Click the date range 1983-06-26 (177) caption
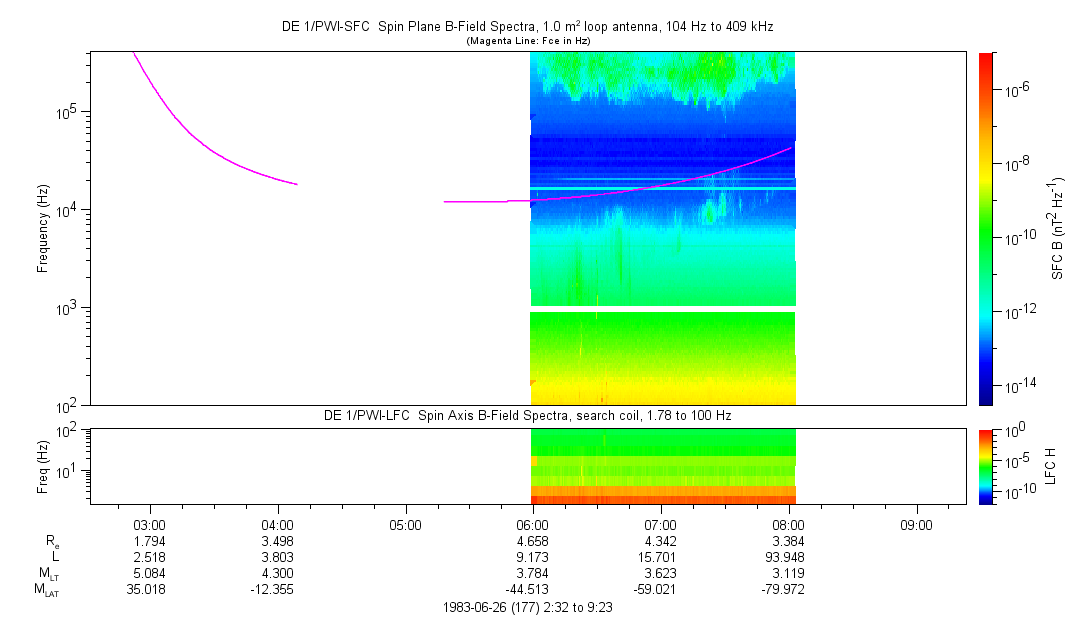 (527, 608)
